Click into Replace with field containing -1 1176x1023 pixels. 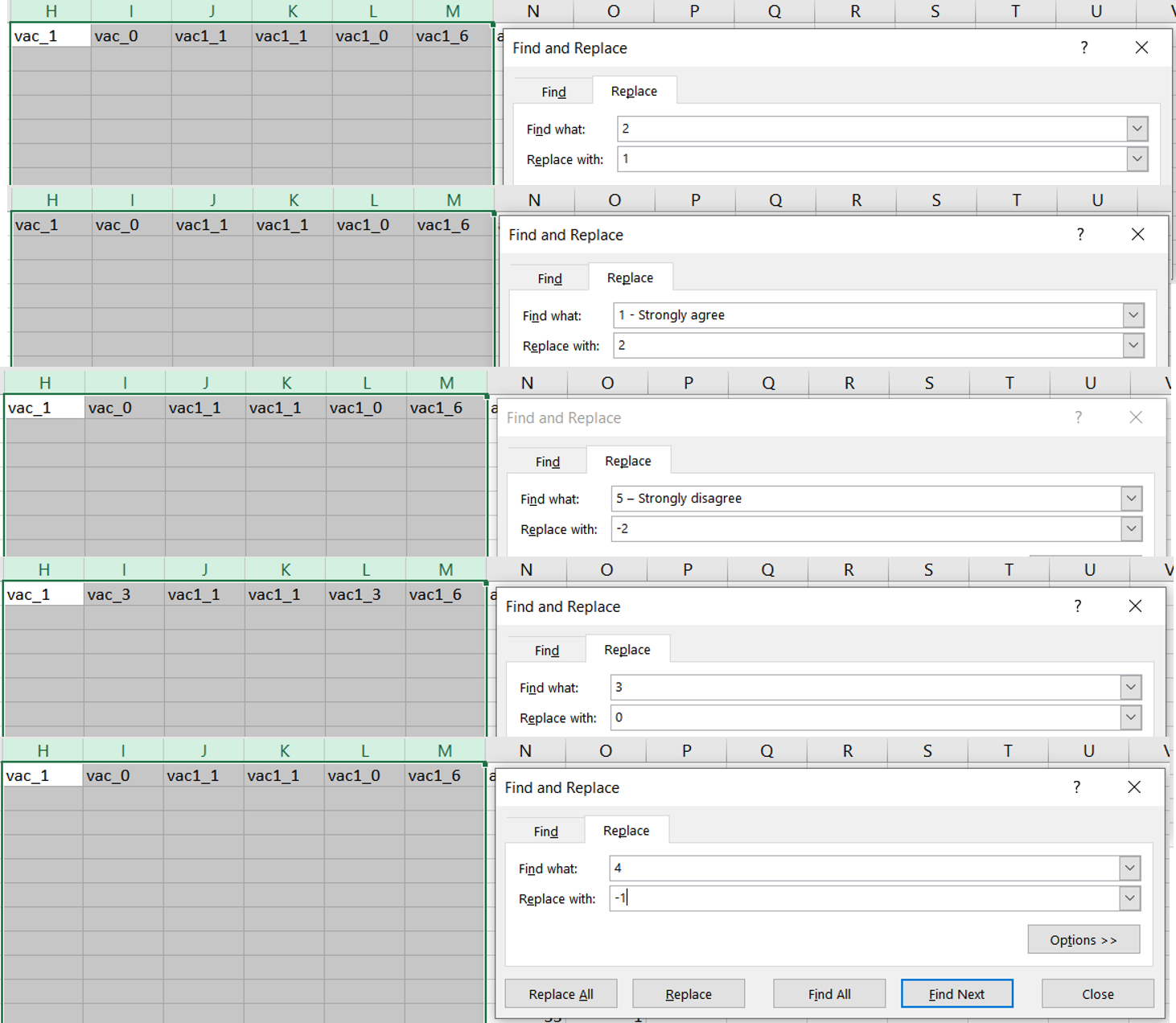click(864, 898)
